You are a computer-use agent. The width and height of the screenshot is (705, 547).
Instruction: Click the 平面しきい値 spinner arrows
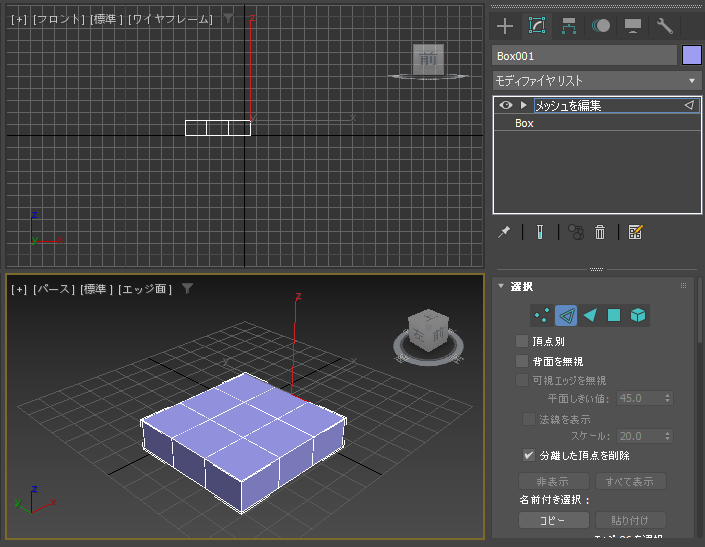coord(668,398)
